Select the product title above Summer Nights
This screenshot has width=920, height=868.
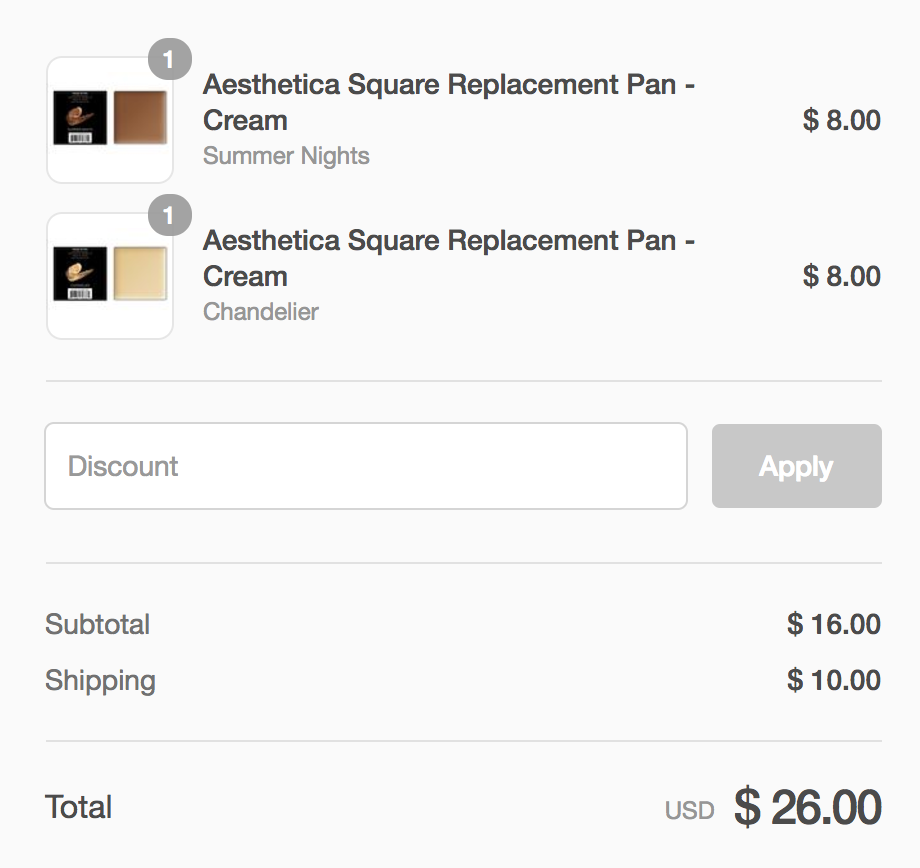[x=448, y=102]
